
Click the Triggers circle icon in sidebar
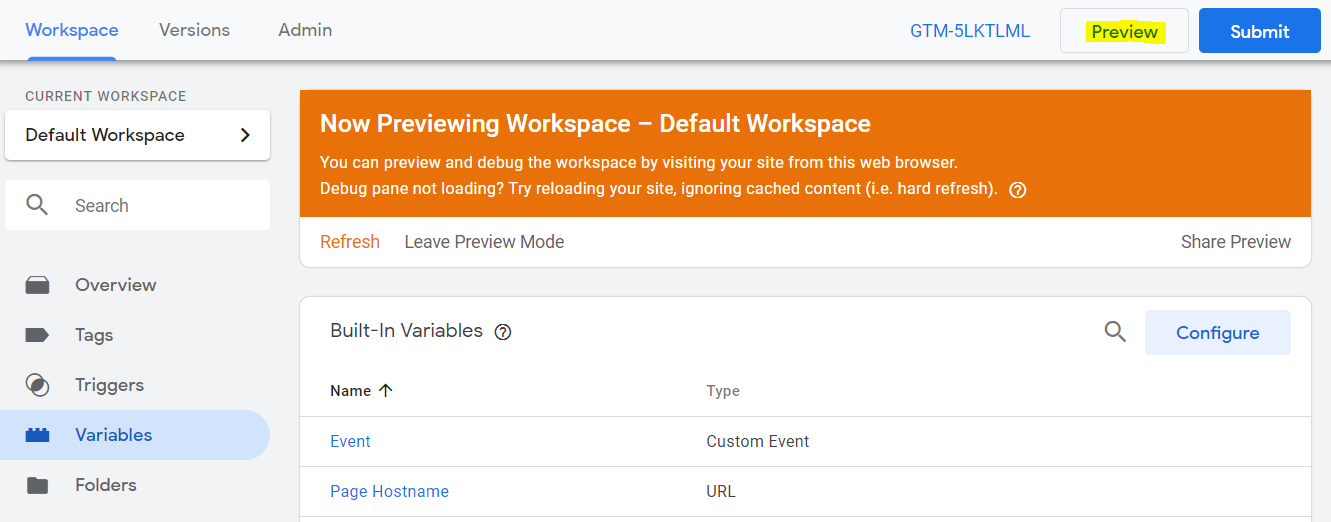click(x=37, y=385)
